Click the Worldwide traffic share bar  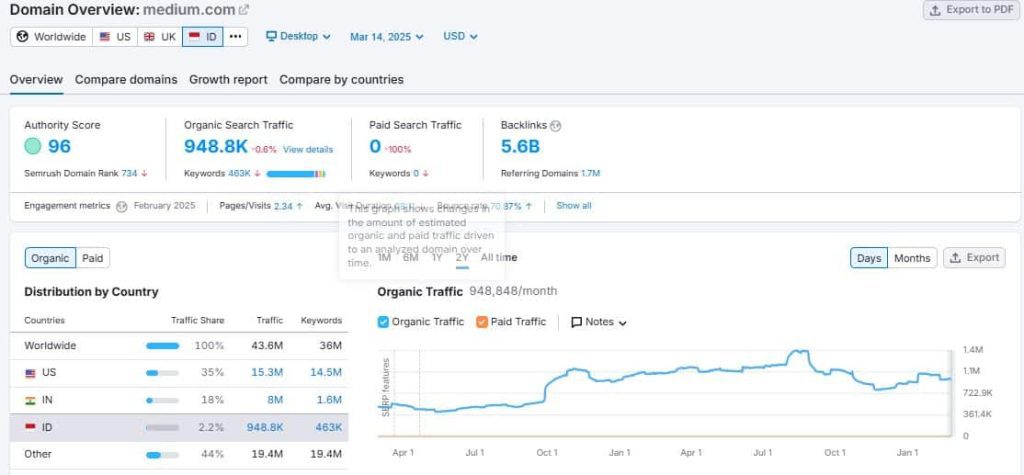click(x=163, y=346)
